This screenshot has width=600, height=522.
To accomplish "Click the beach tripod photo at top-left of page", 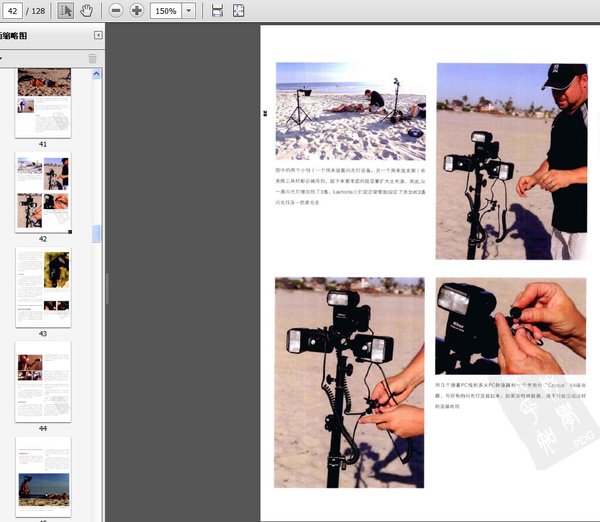I will 350,110.
